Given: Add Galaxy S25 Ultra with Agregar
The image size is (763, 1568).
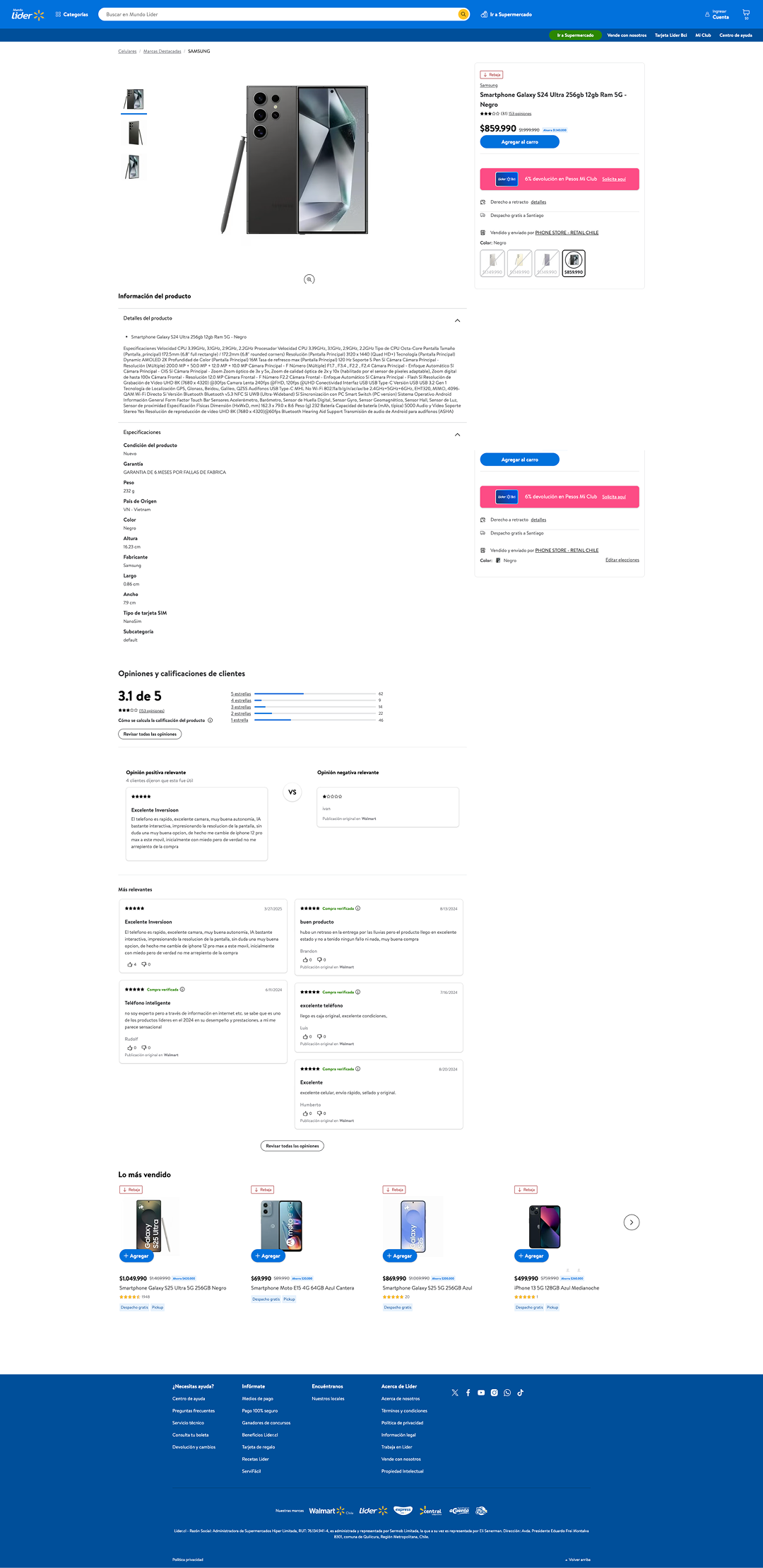Looking at the screenshot, I should [136, 1256].
